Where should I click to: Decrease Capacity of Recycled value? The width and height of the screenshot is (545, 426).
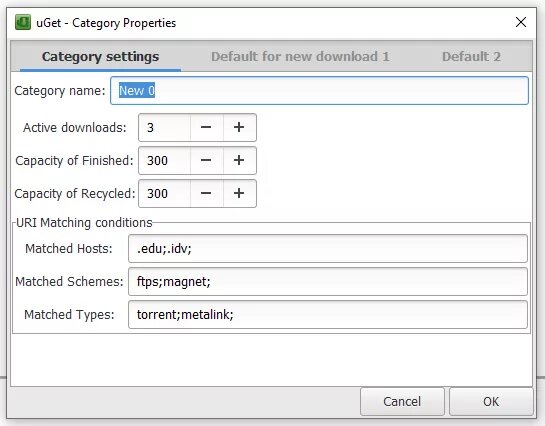point(206,194)
